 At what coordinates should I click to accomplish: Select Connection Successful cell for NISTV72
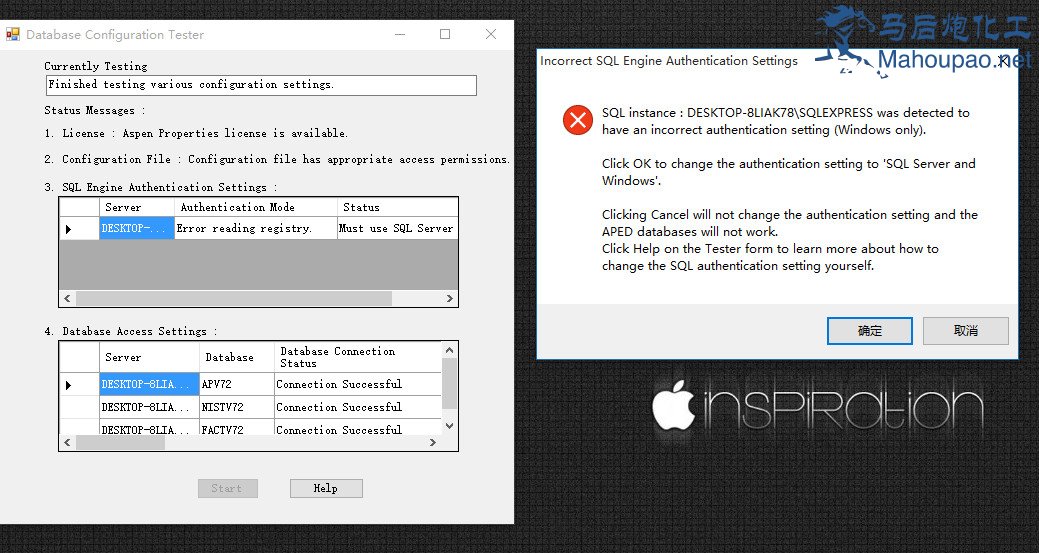coord(358,407)
